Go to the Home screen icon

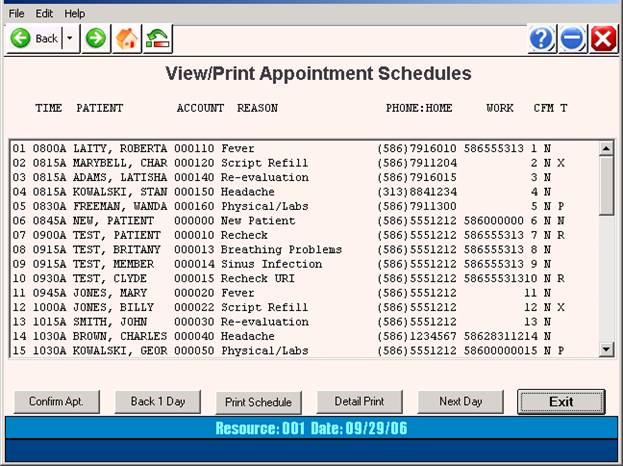[127, 39]
